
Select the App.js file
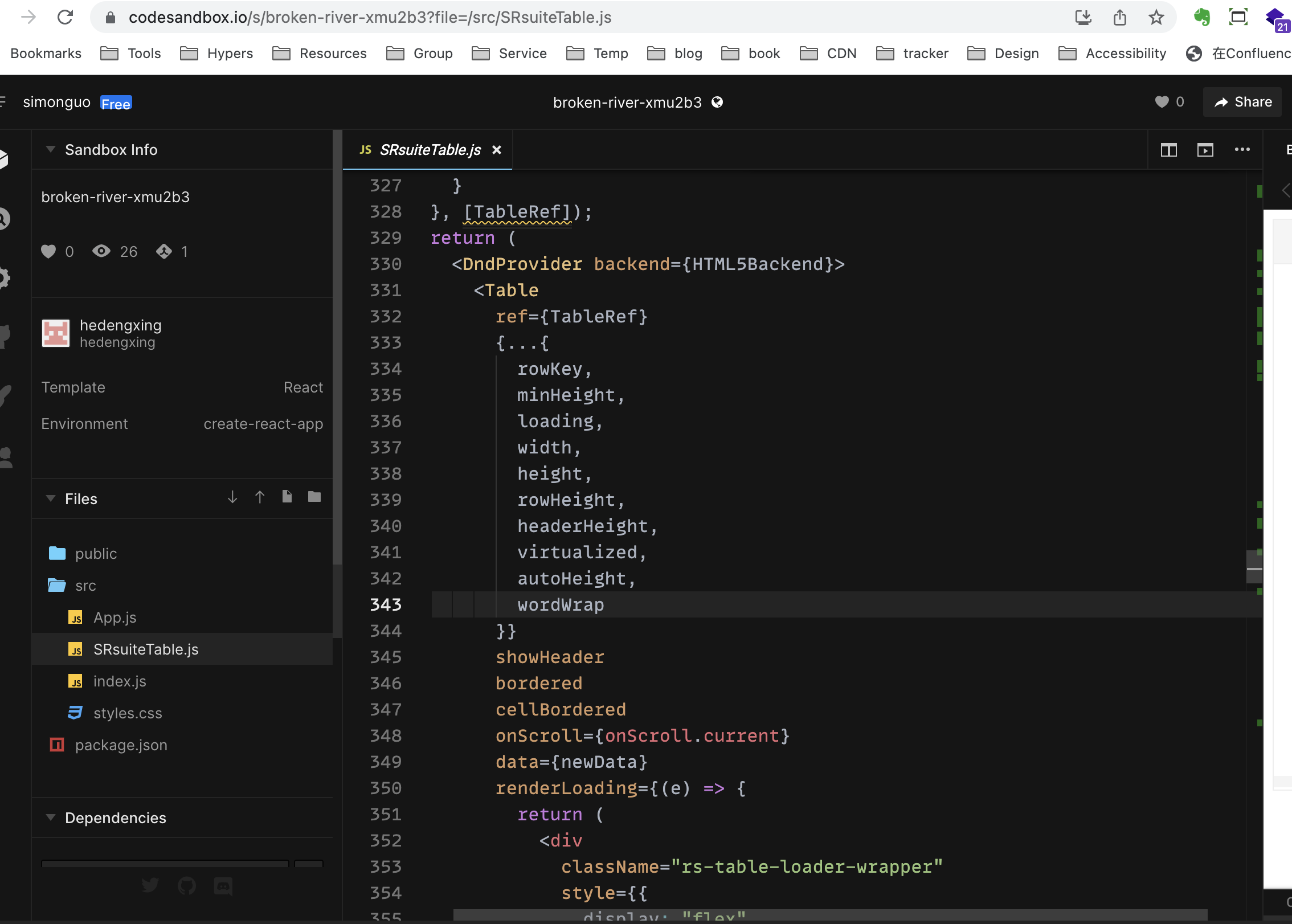point(115,617)
